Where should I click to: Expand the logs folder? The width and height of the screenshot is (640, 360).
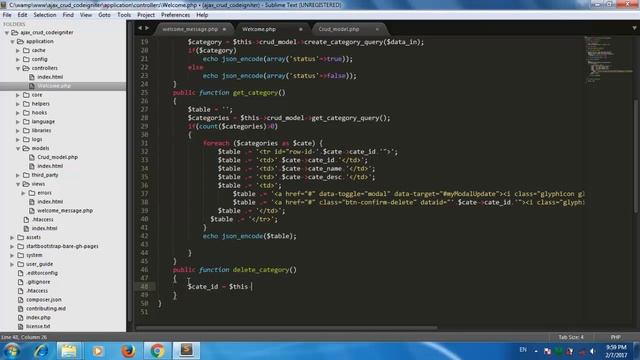pos(18,140)
